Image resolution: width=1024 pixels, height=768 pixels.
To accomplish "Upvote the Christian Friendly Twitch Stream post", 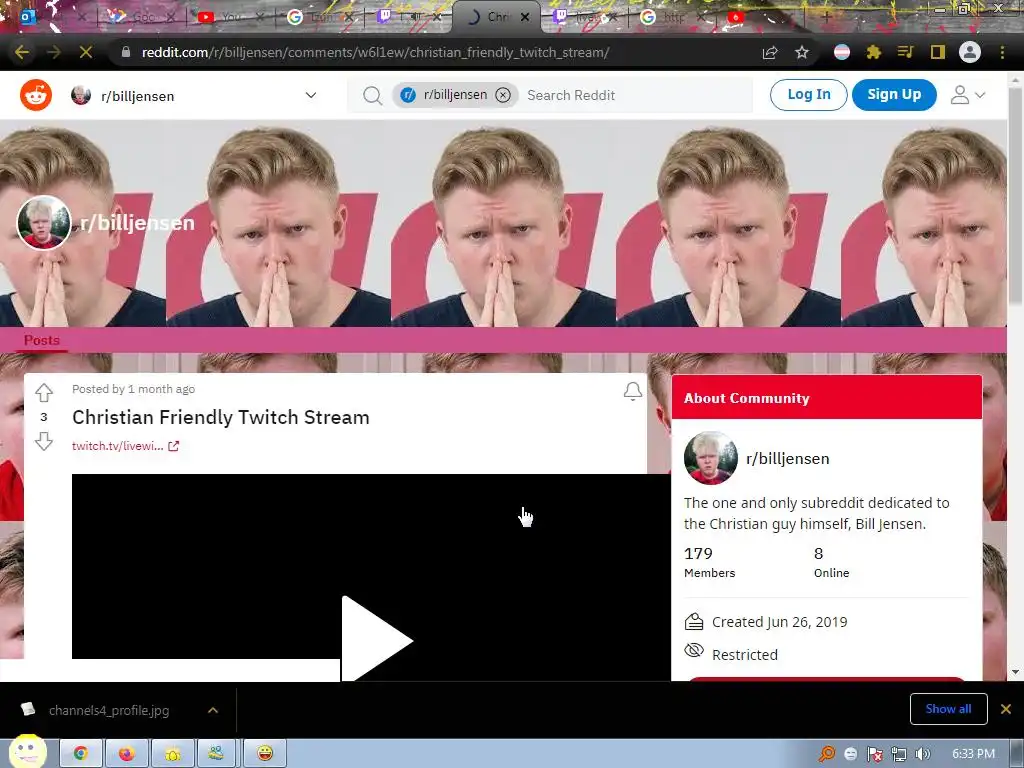I will (x=44, y=392).
